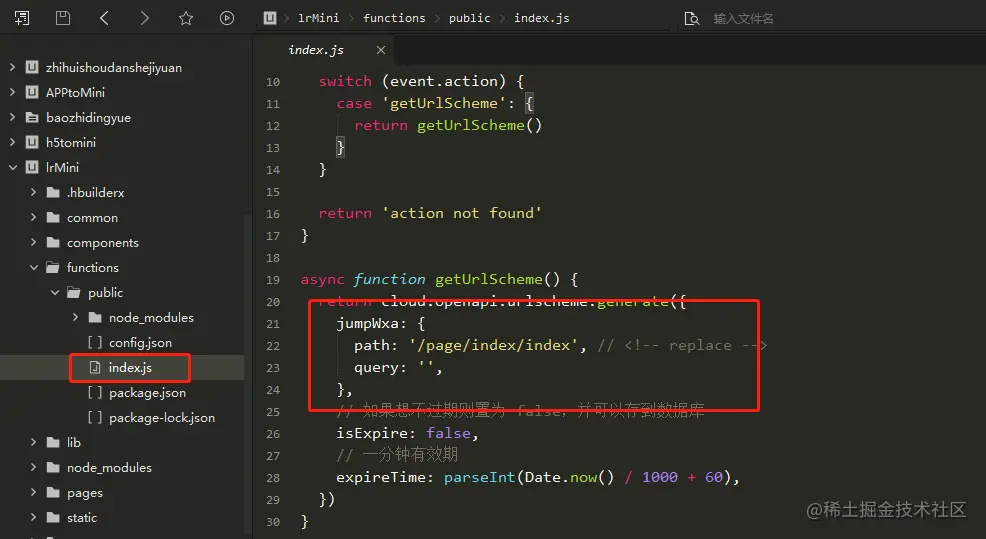Click the new file toolbar icon
The width and height of the screenshot is (986, 539).
(22, 18)
